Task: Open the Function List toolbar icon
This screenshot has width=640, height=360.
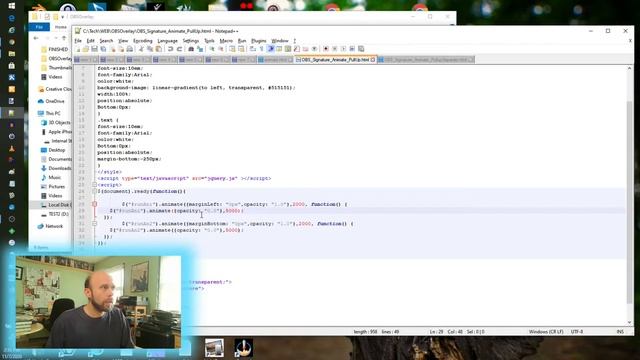Action: (x=297, y=49)
